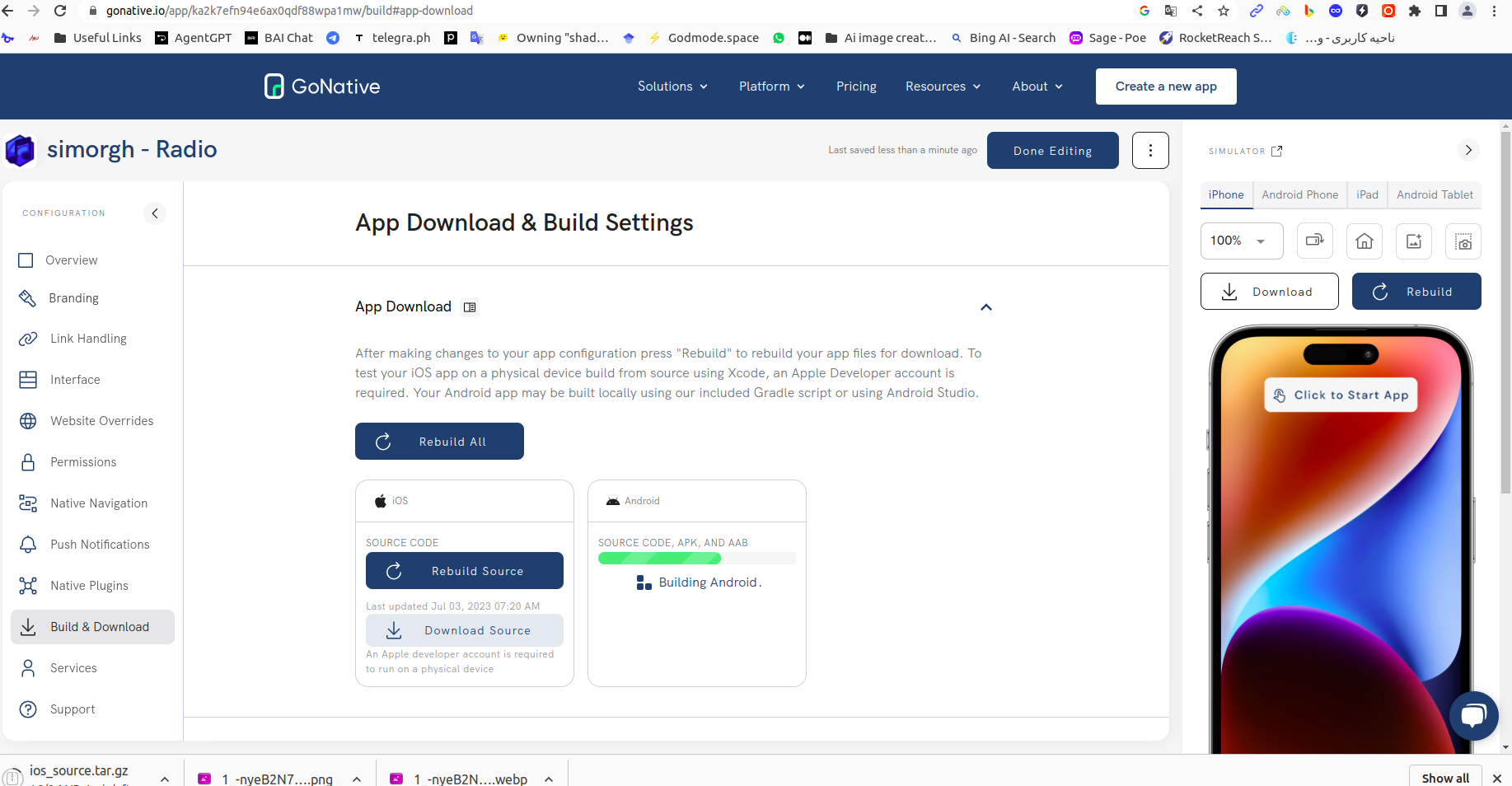Open the three-dot more options menu
This screenshot has width=1512, height=786.
1150,151
